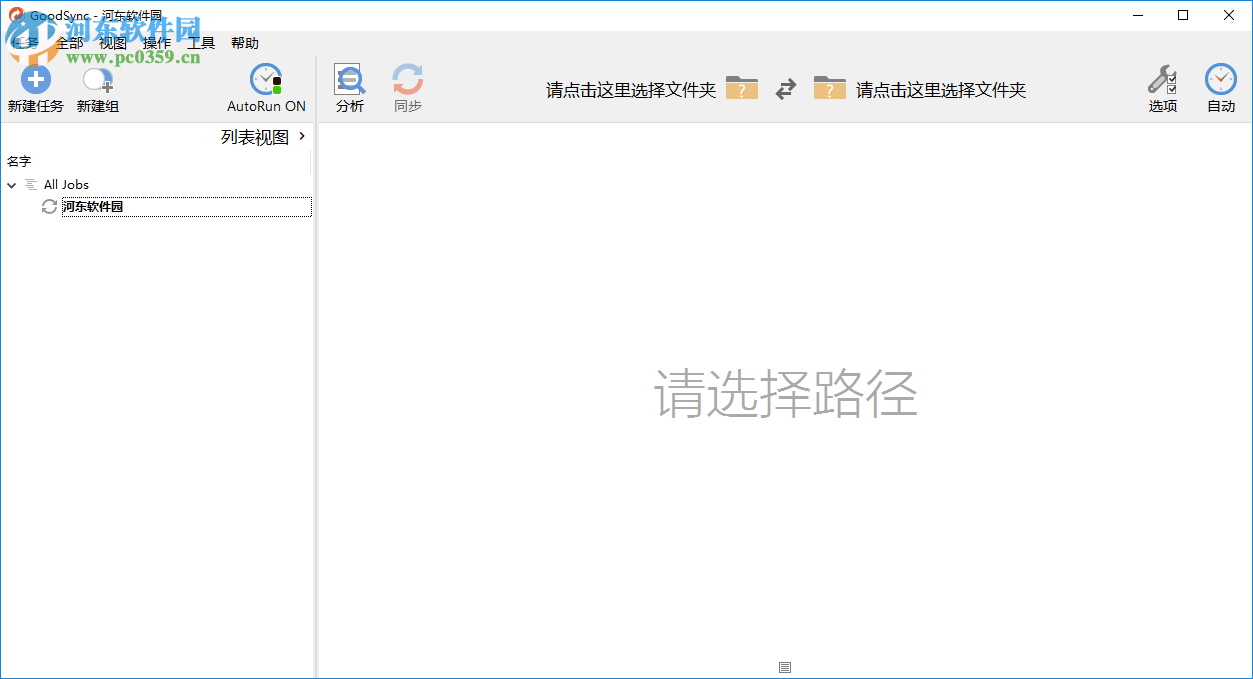The height and width of the screenshot is (679, 1253).
Task: Open the 操作 (Action) menu
Action: 157,43
